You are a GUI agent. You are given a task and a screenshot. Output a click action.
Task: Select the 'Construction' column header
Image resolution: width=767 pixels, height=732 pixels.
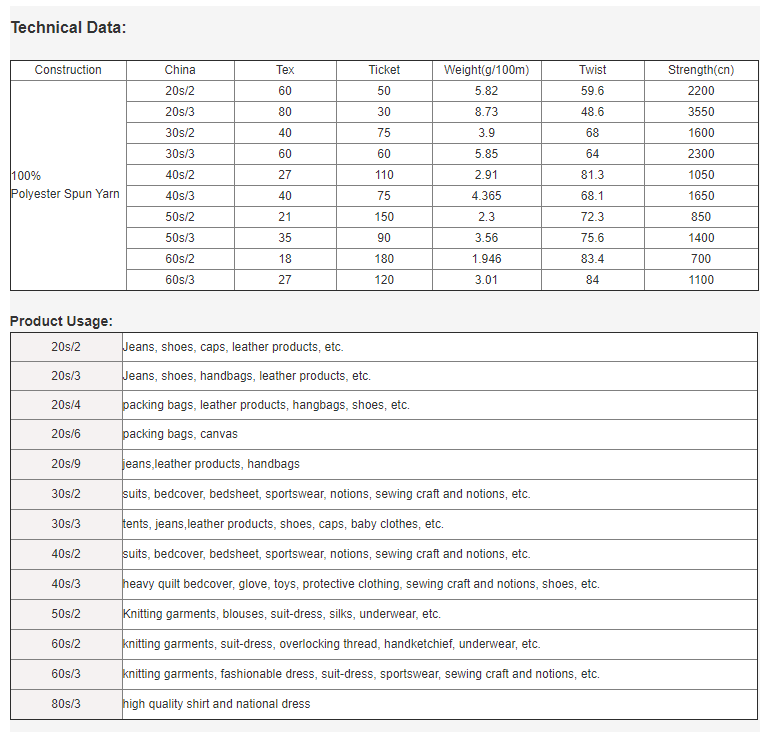pos(68,70)
